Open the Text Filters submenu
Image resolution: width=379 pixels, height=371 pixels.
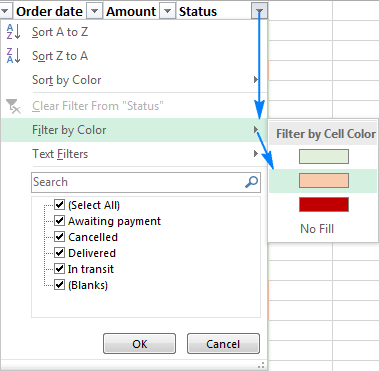(x=133, y=154)
